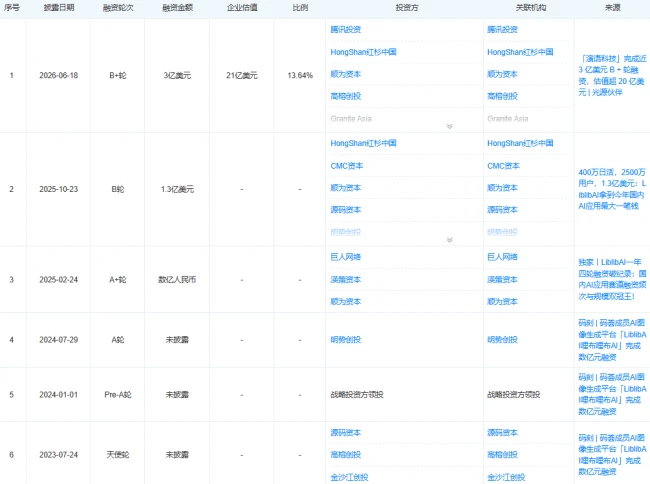Expand more investors in the 2025-10-23 B轮 row

coord(449,240)
